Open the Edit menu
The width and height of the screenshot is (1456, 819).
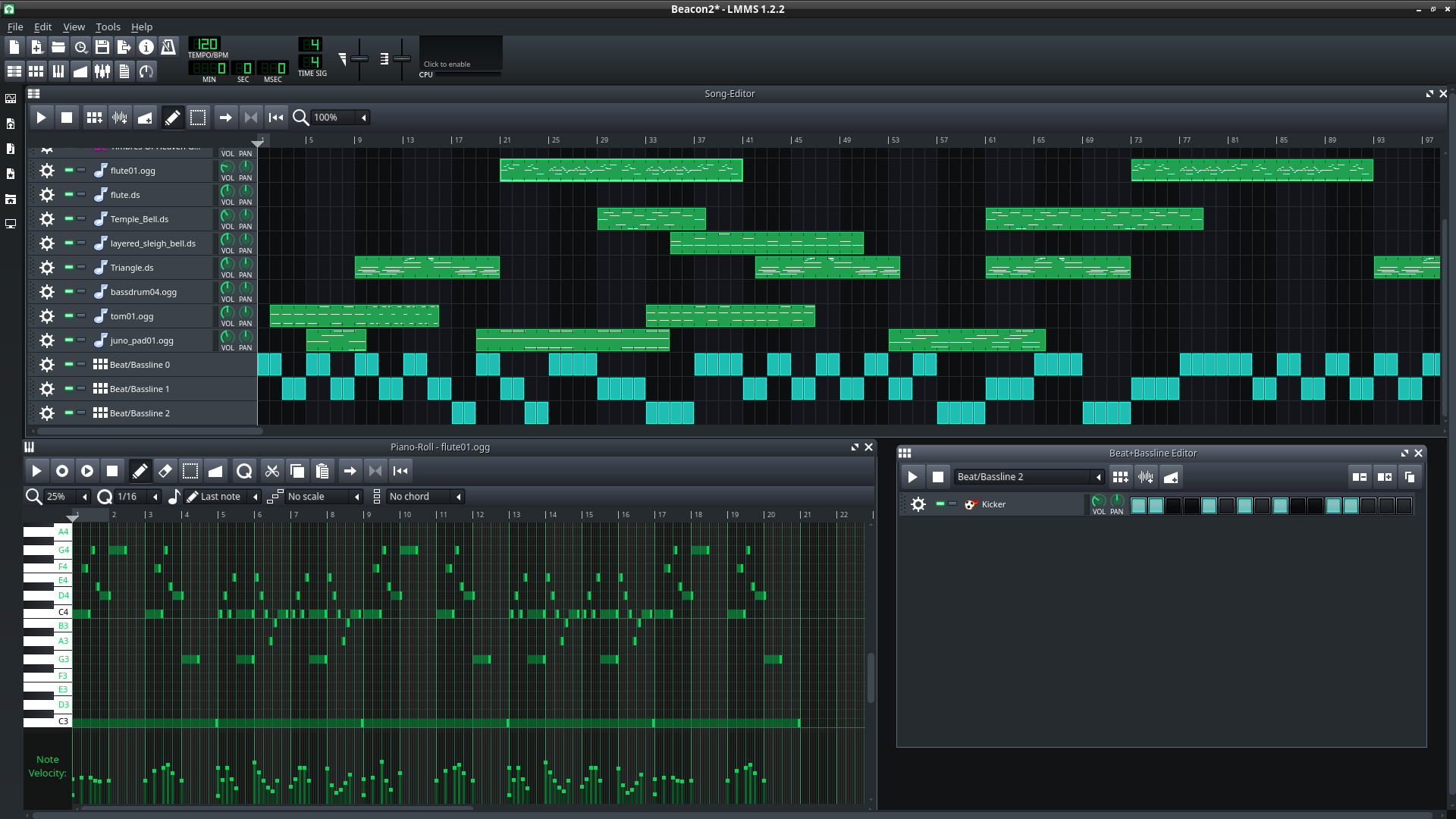[x=42, y=27]
